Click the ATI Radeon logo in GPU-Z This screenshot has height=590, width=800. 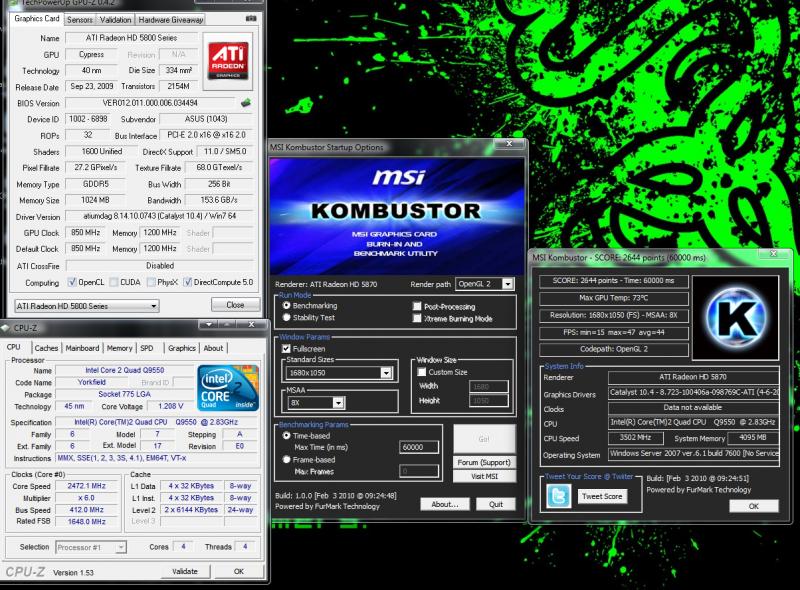pyautogui.click(x=228, y=61)
